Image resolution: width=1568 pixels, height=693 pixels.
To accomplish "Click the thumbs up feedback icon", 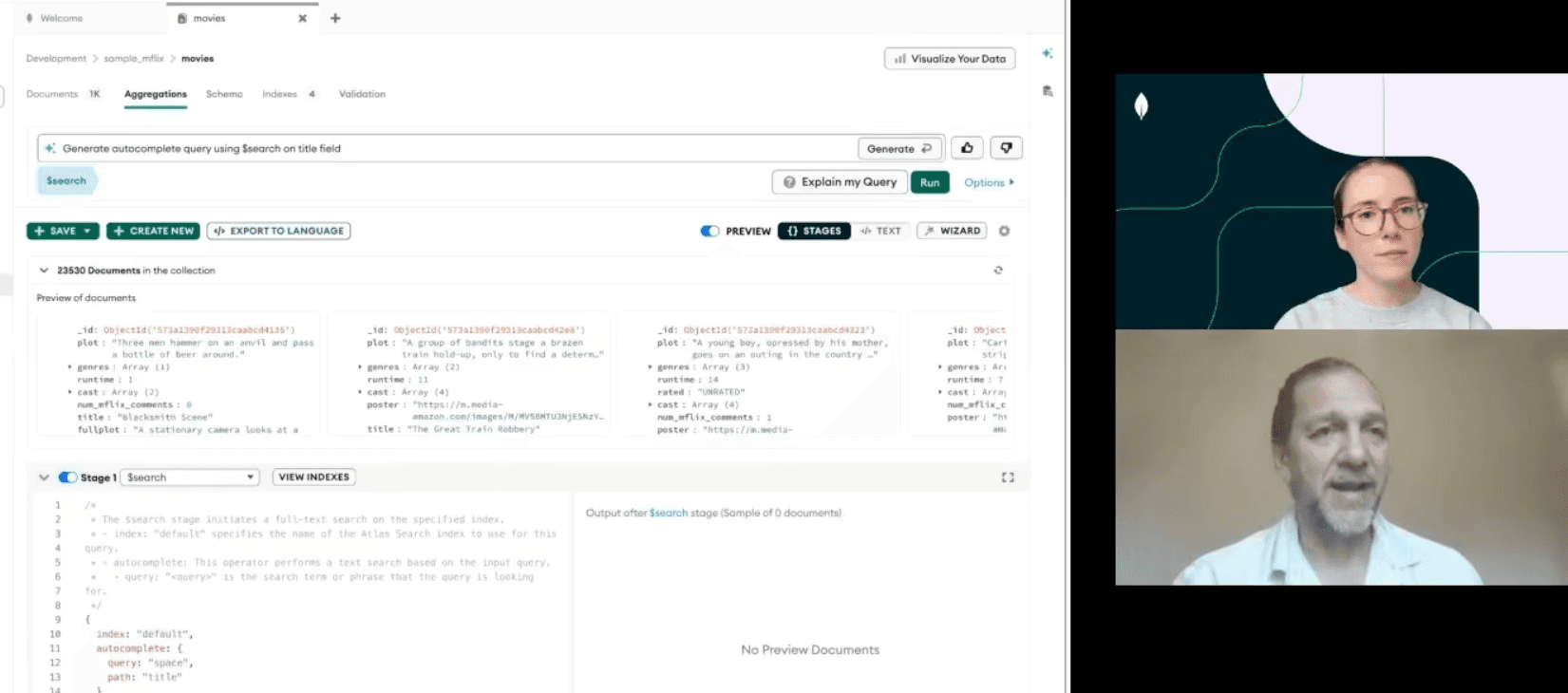I will (x=967, y=148).
